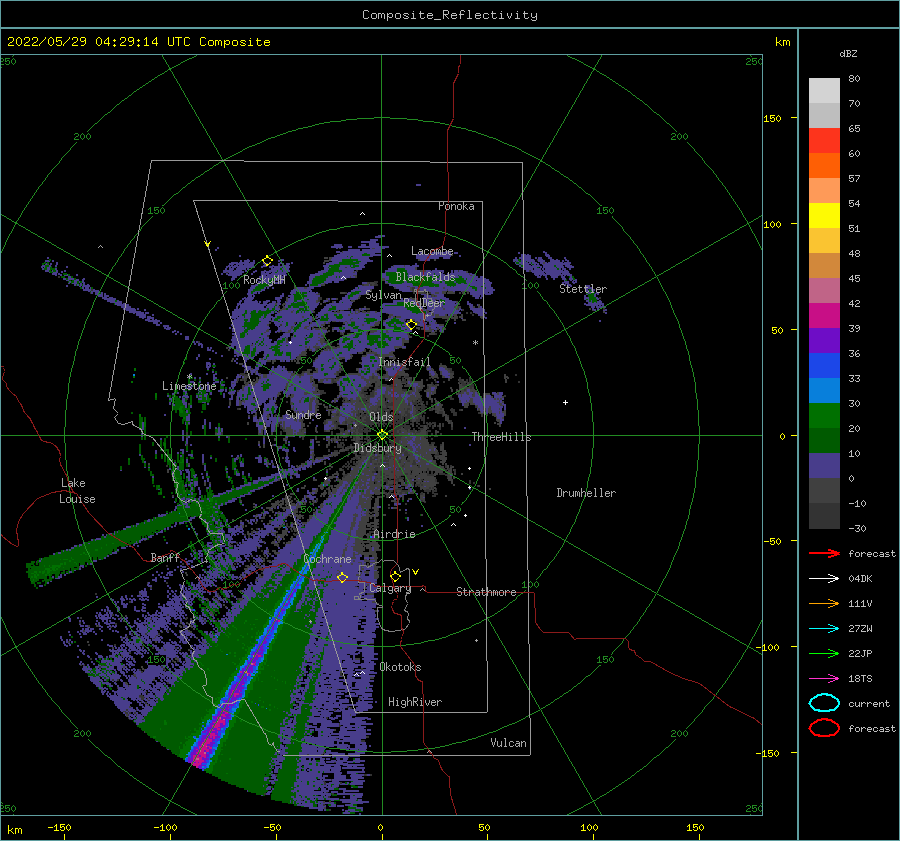Click the RockyMH label
900x841 pixels.
click(264, 280)
